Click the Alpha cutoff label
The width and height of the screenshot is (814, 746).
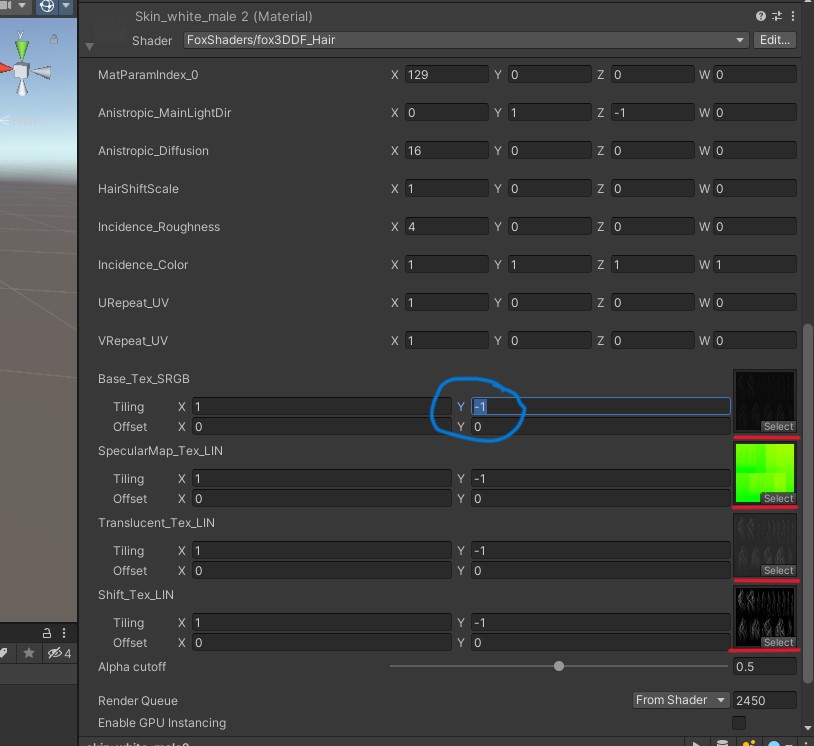[132, 667]
